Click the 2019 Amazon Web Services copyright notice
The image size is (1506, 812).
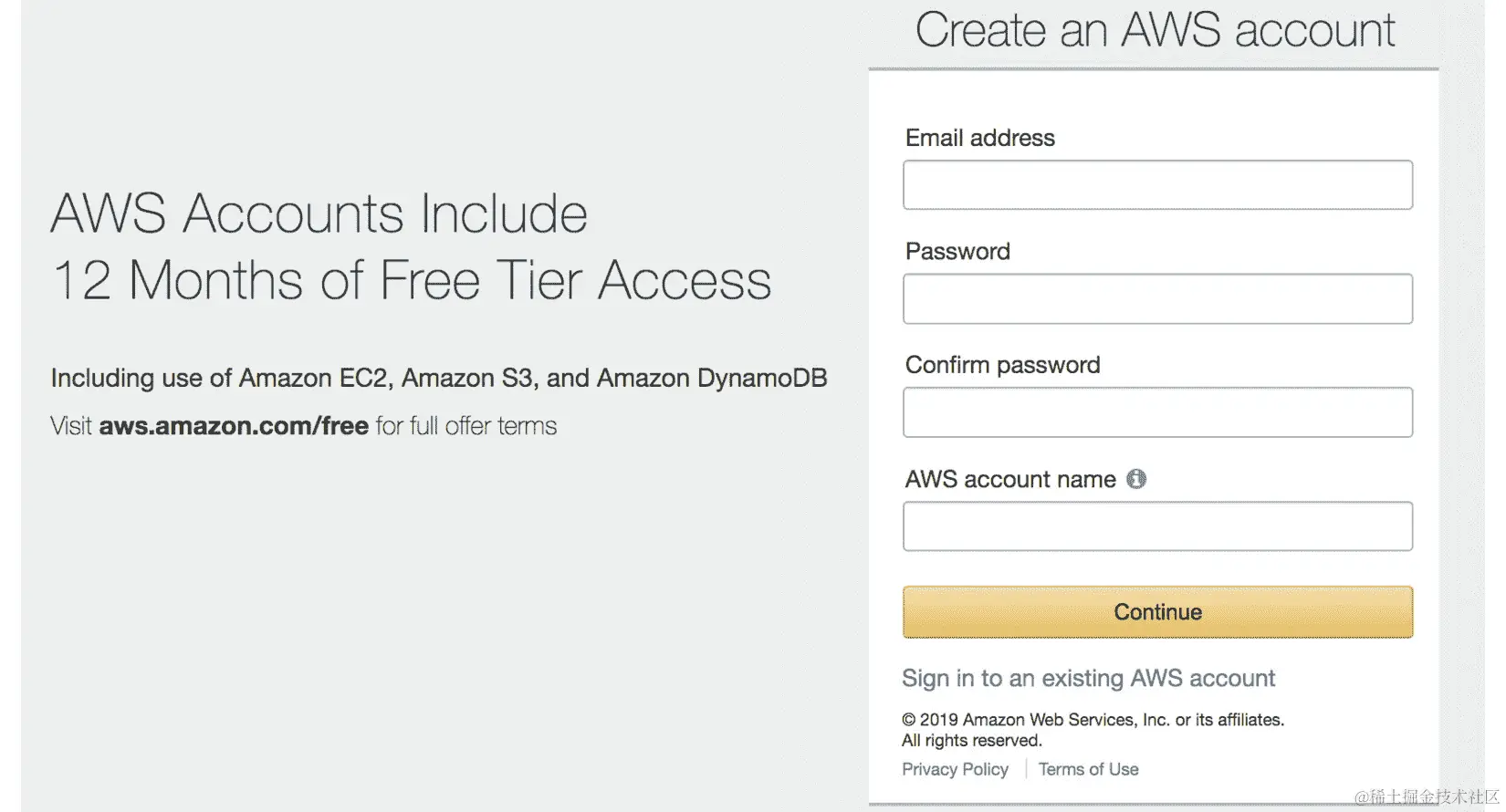[1093, 730]
